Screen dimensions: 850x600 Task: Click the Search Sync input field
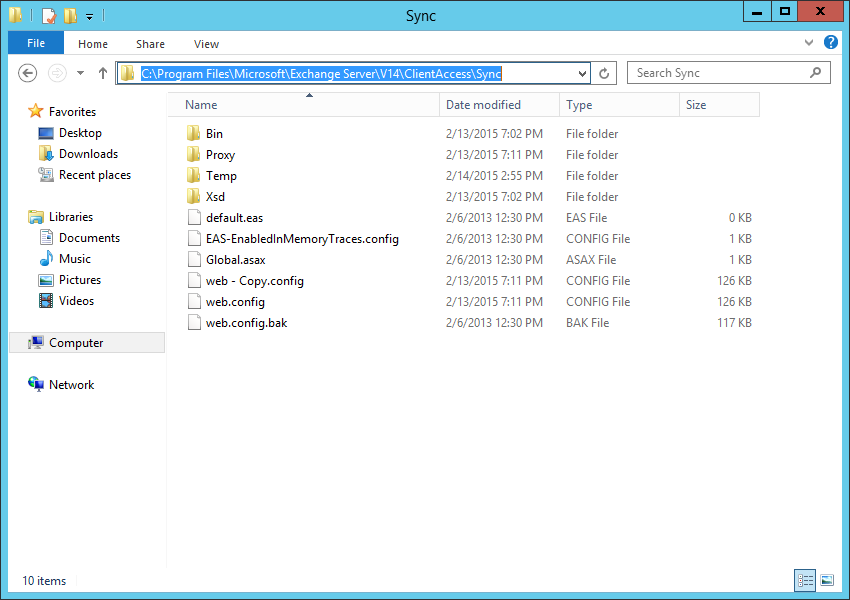point(720,73)
